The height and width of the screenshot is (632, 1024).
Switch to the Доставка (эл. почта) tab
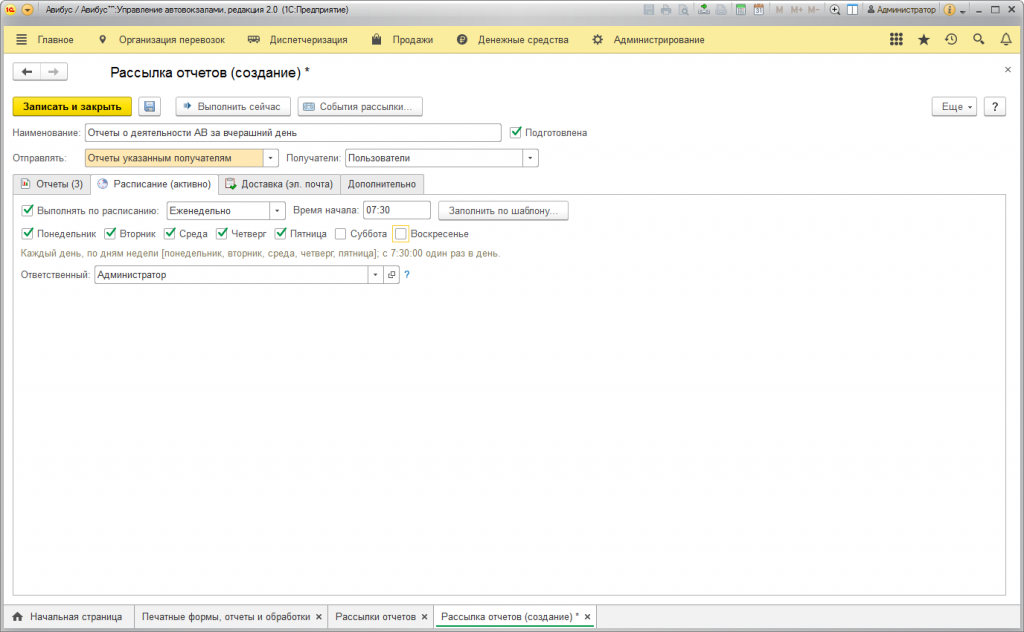pyautogui.click(x=279, y=184)
